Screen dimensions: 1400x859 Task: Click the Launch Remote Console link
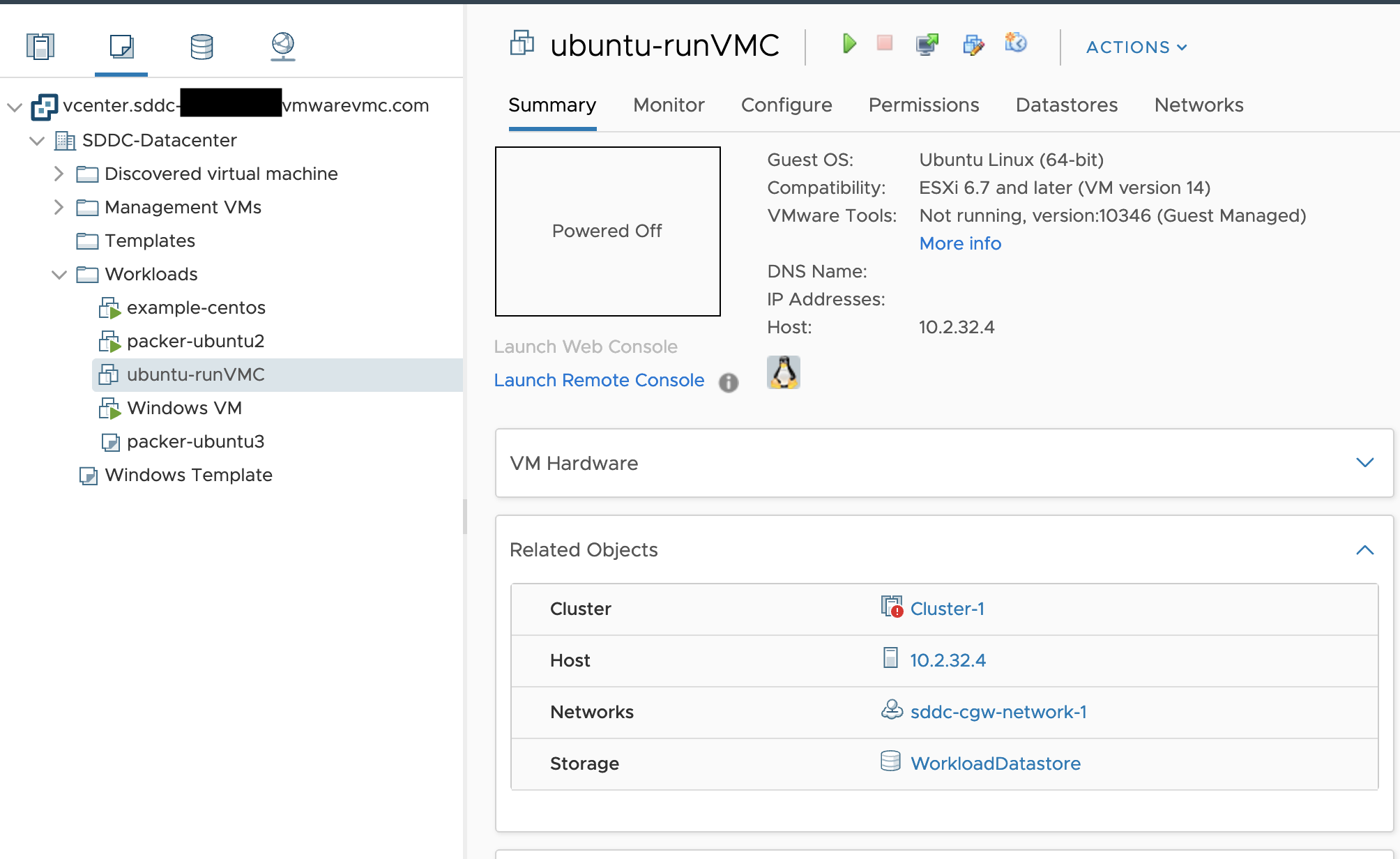coord(599,380)
